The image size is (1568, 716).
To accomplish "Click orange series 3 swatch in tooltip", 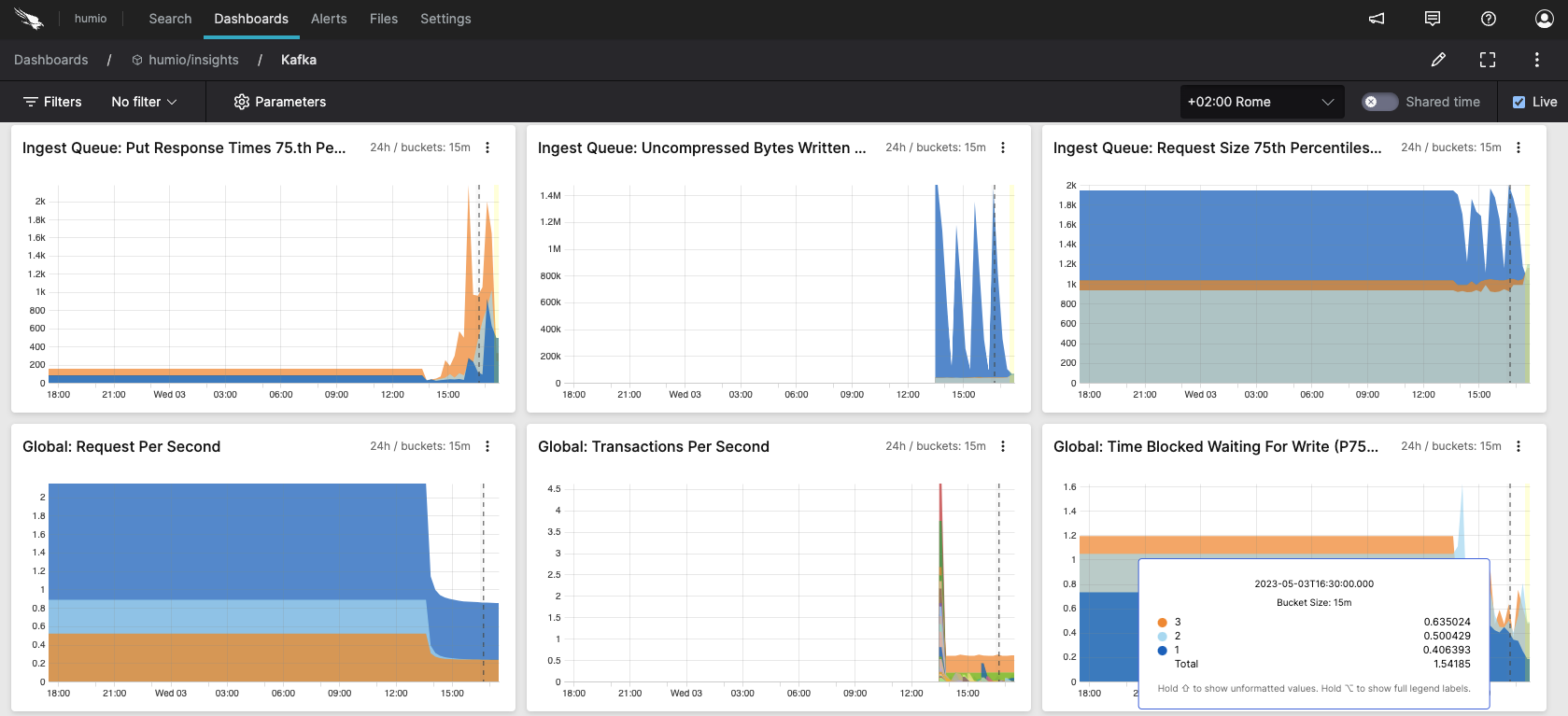I will tap(1163, 623).
